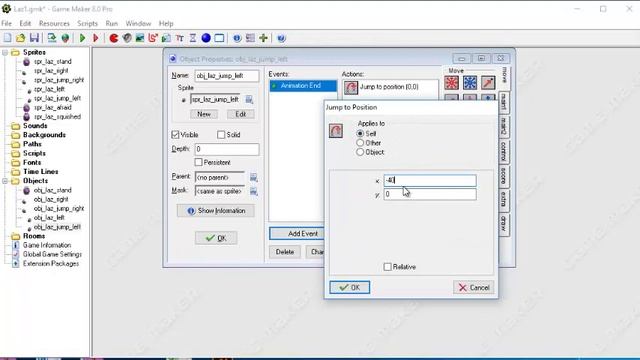
Task: Click OK in Object Properties panel
Action: pos(216,238)
